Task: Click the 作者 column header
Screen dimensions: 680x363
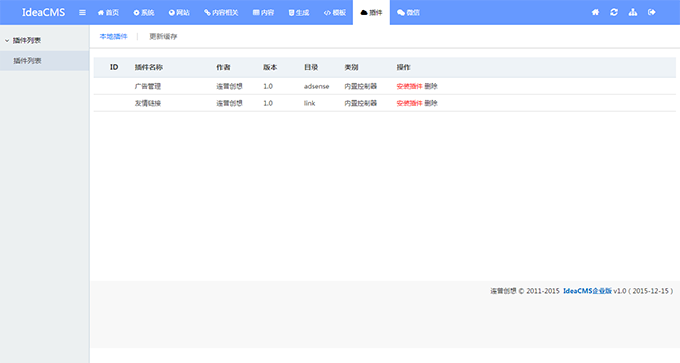Action: coord(223,67)
